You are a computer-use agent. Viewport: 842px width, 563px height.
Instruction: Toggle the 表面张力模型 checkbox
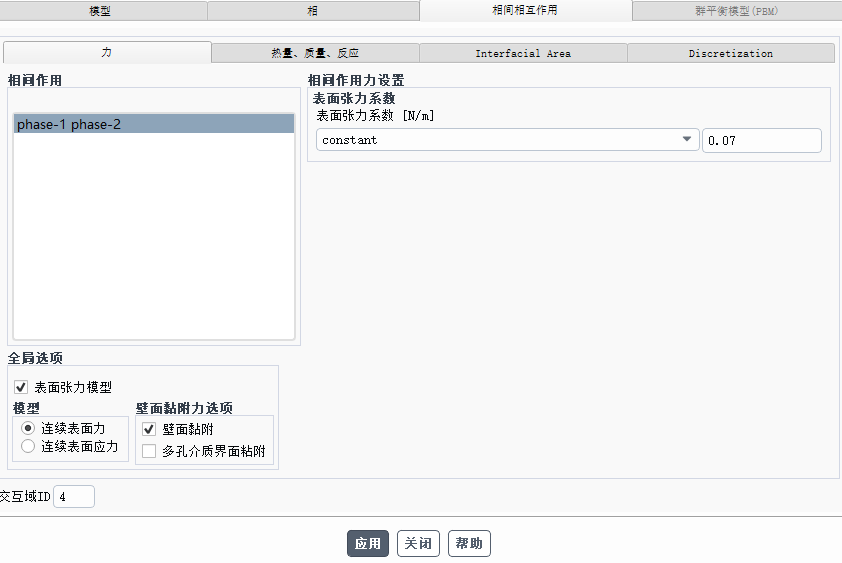21,387
